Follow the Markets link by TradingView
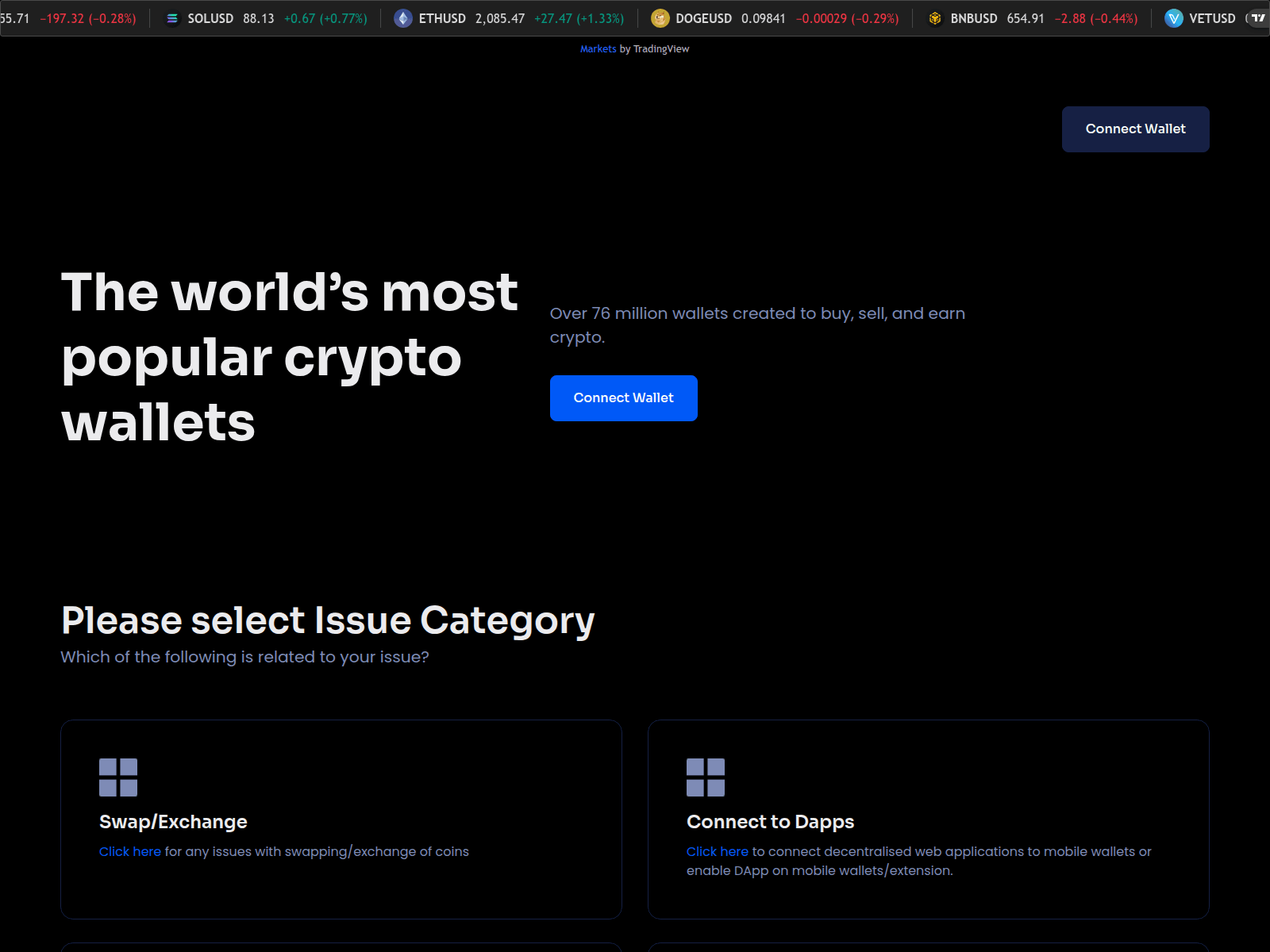The width and height of the screenshot is (1270, 952). [598, 49]
